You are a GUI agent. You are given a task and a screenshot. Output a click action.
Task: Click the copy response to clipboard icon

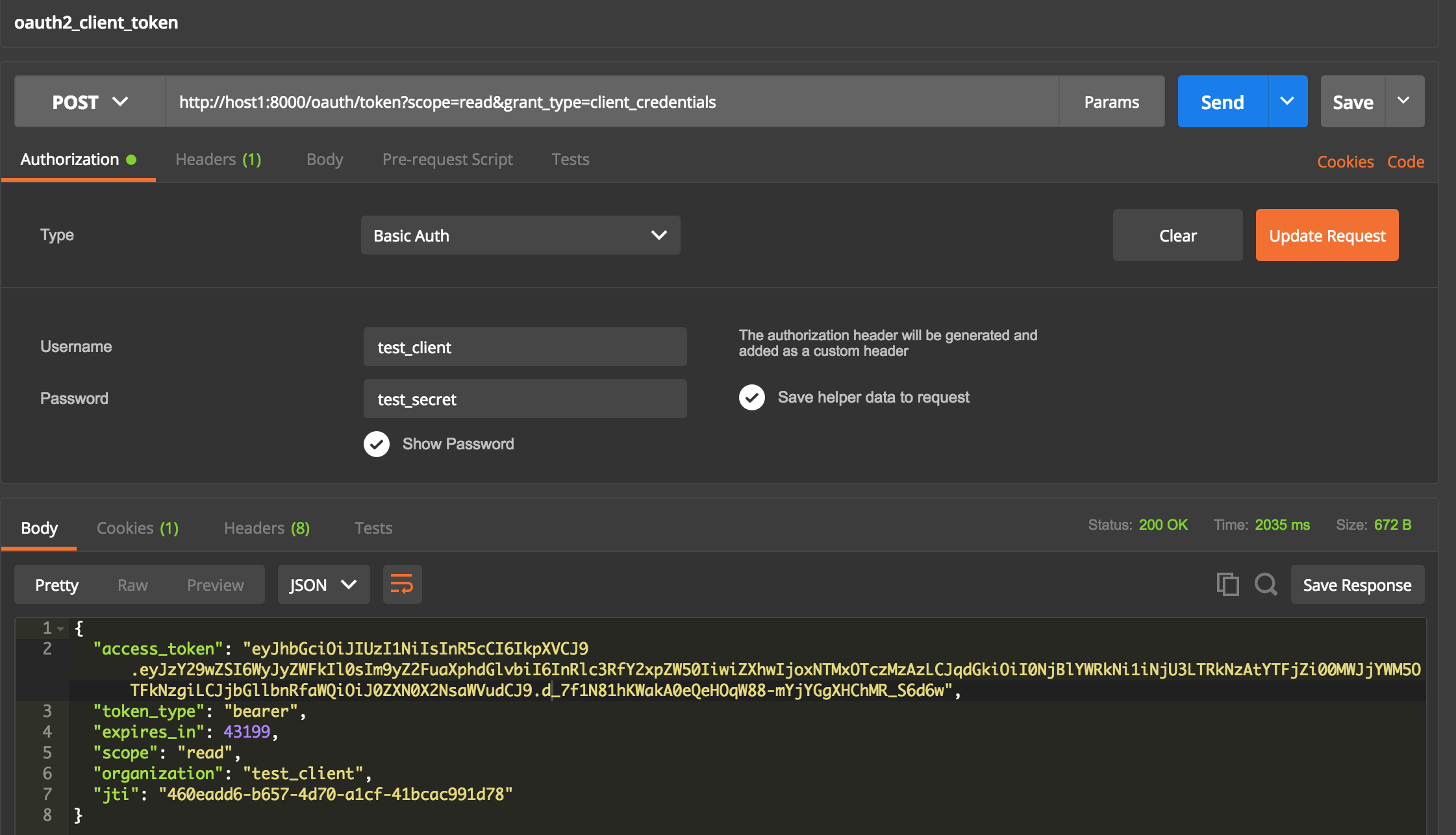1227,584
